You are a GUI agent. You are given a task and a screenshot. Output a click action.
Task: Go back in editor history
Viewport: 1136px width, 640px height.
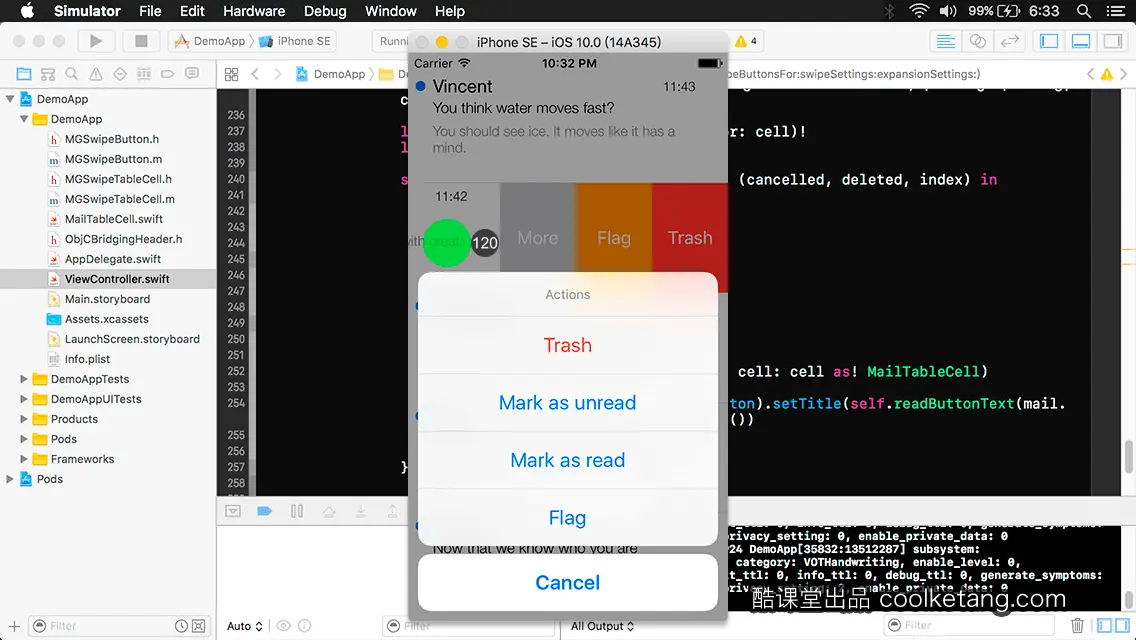tap(255, 74)
